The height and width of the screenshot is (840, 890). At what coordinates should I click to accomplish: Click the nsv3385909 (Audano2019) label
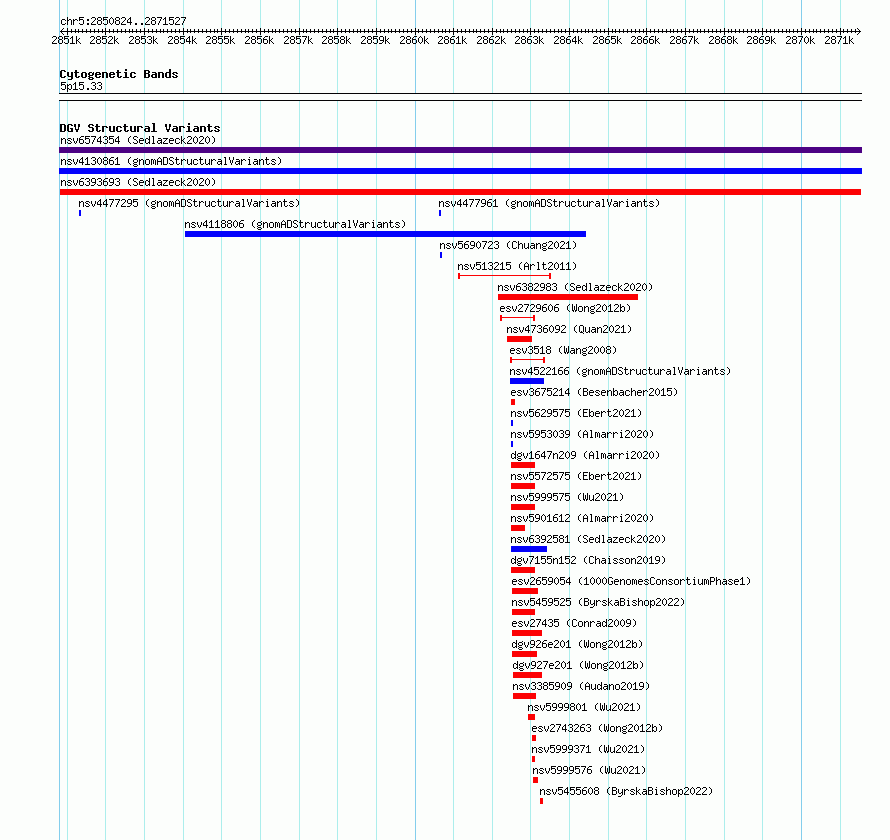[x=581, y=686]
